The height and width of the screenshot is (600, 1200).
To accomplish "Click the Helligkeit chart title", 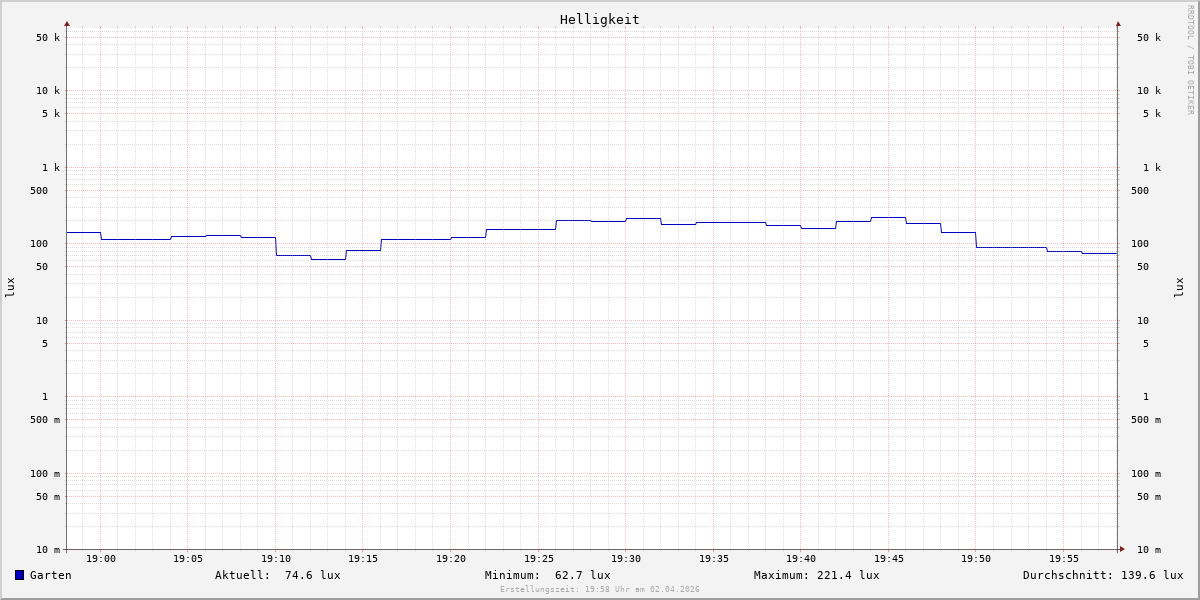I will coord(599,19).
